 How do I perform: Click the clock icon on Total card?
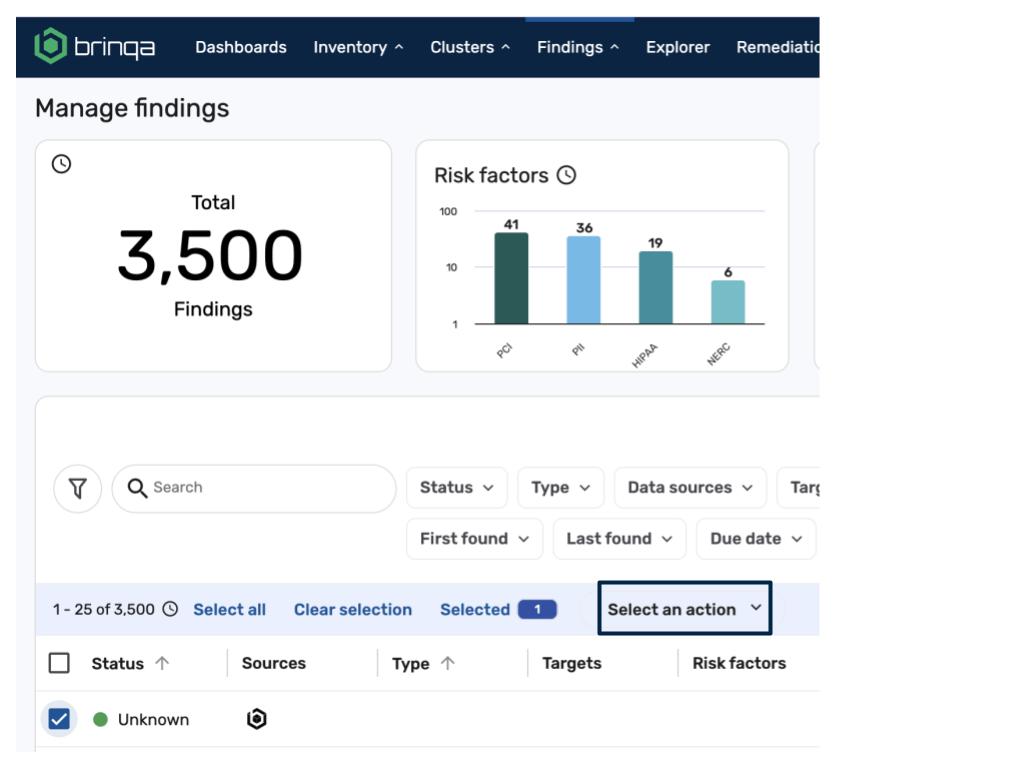pyautogui.click(x=61, y=164)
